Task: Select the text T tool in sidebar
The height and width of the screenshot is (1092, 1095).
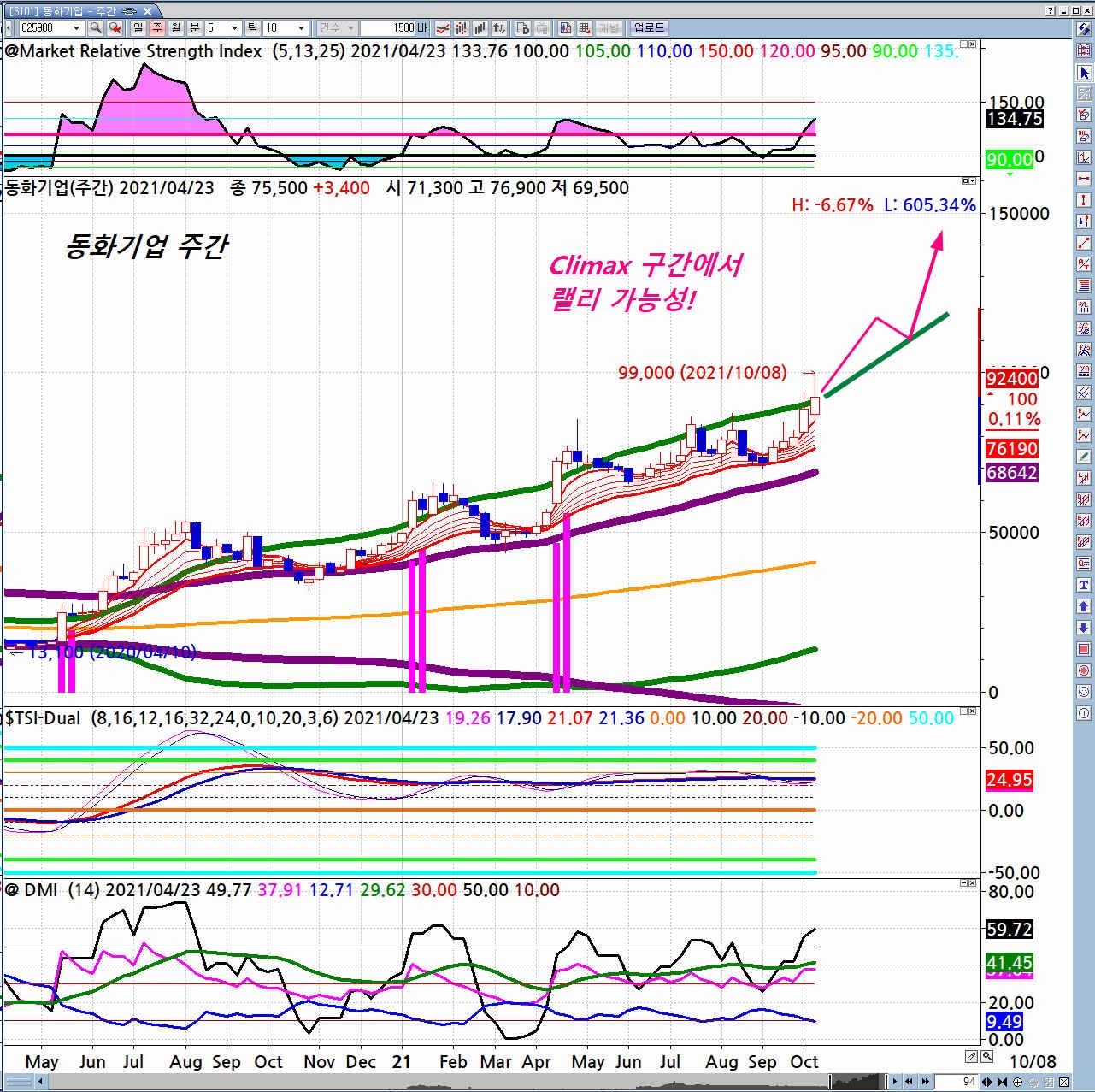Action: pyautogui.click(x=1084, y=585)
